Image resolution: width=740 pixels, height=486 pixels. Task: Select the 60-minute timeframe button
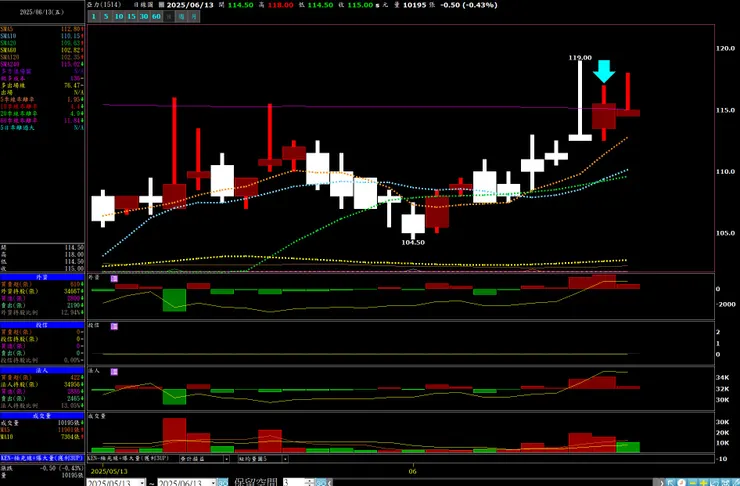(156, 17)
